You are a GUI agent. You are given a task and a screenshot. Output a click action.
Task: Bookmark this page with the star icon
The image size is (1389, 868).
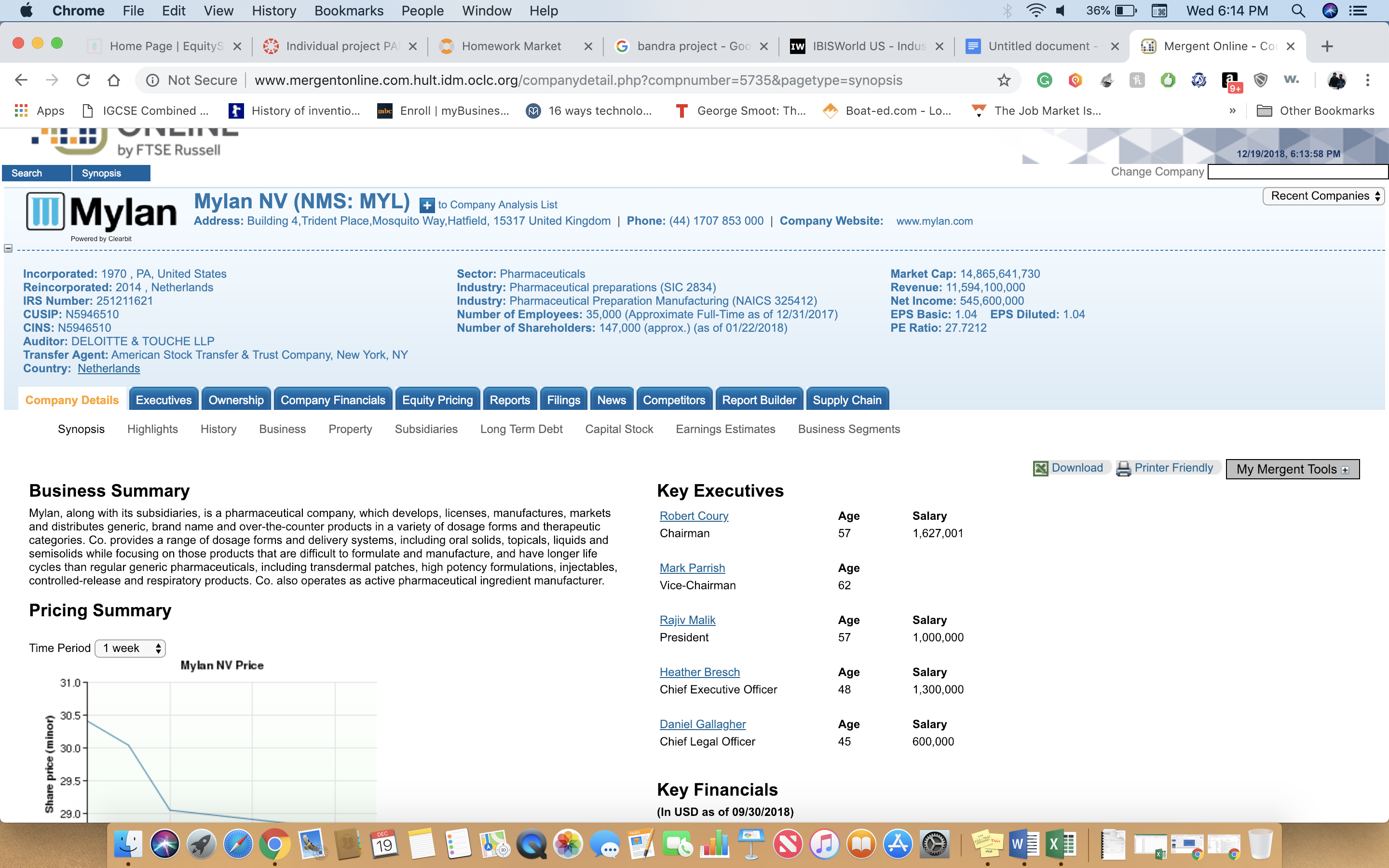(1003, 81)
